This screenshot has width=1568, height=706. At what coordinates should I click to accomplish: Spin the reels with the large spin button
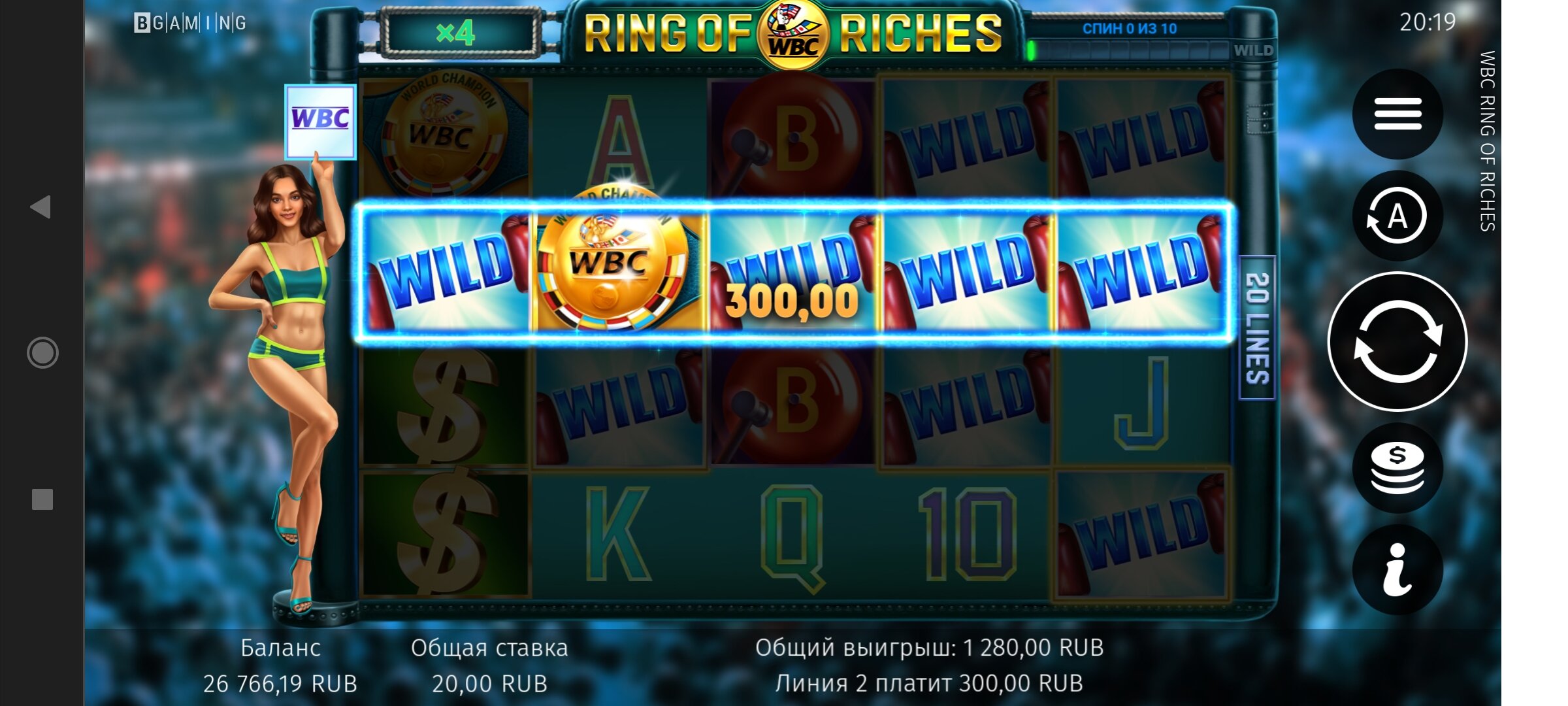click(x=1397, y=341)
